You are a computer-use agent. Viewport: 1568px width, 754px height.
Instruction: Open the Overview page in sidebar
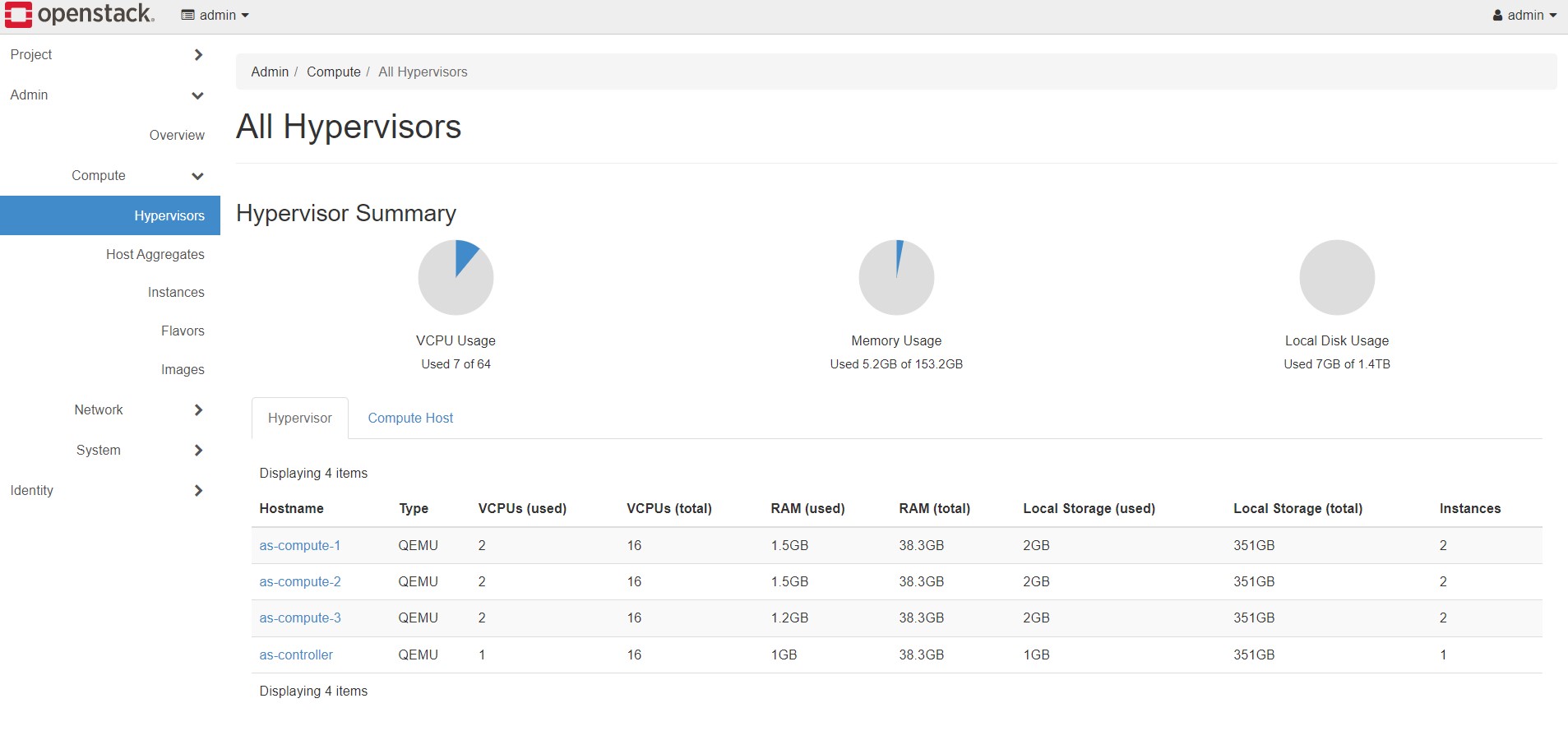tap(177, 136)
